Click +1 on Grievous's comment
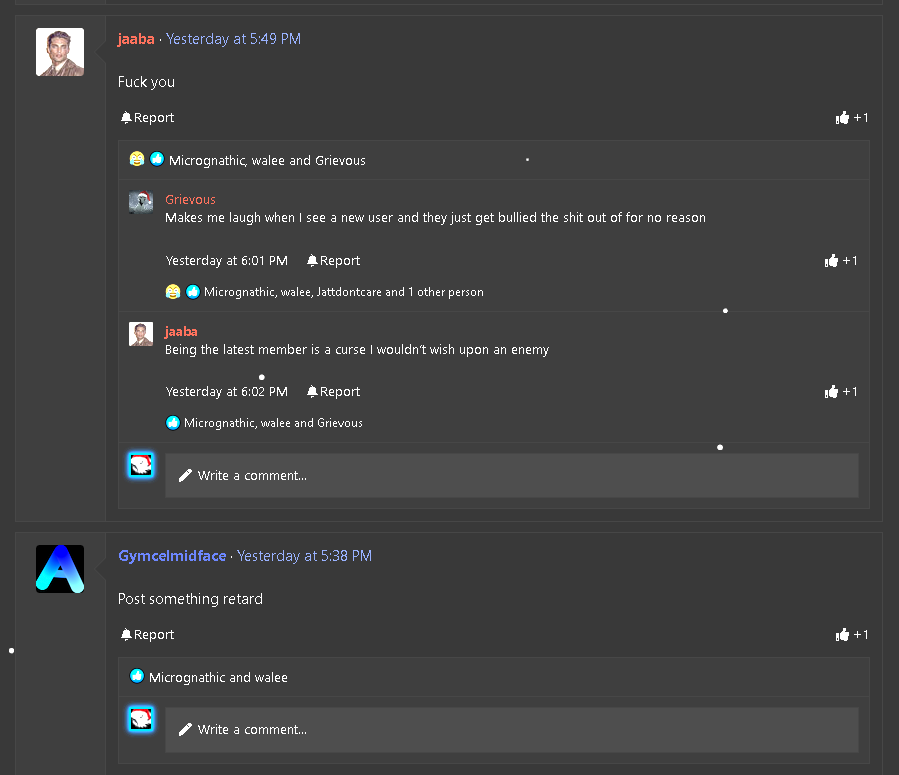 (x=841, y=261)
